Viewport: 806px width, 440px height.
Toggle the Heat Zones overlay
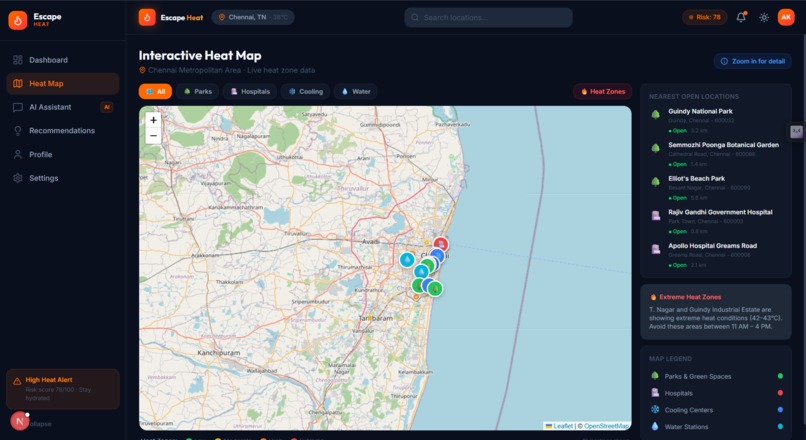pyautogui.click(x=602, y=91)
